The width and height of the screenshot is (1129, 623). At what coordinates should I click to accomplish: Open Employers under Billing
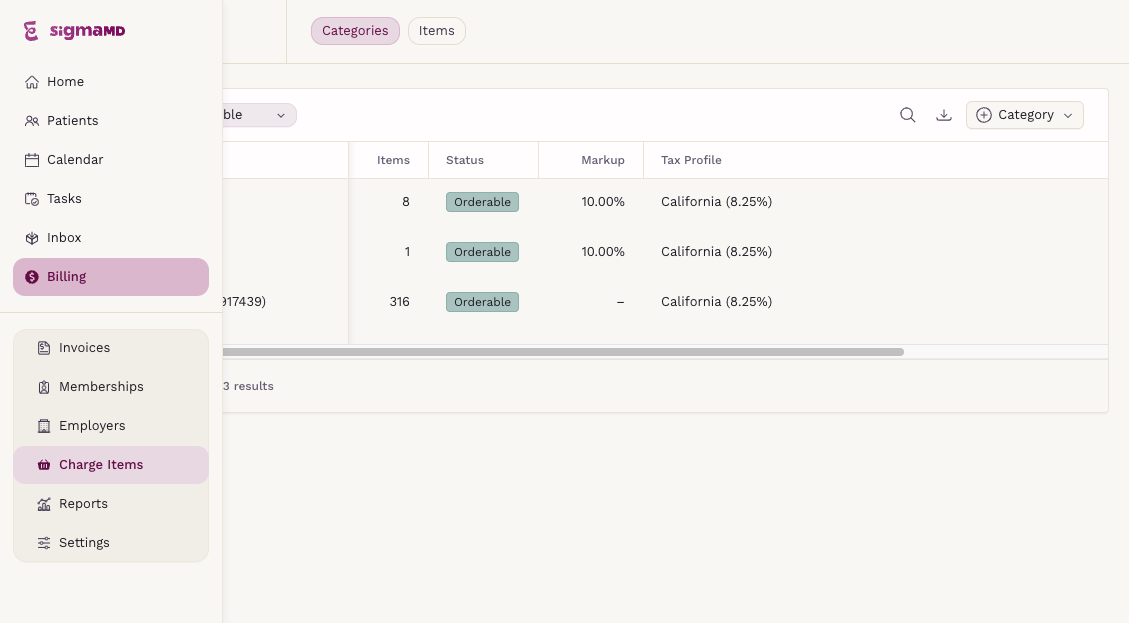(111, 426)
